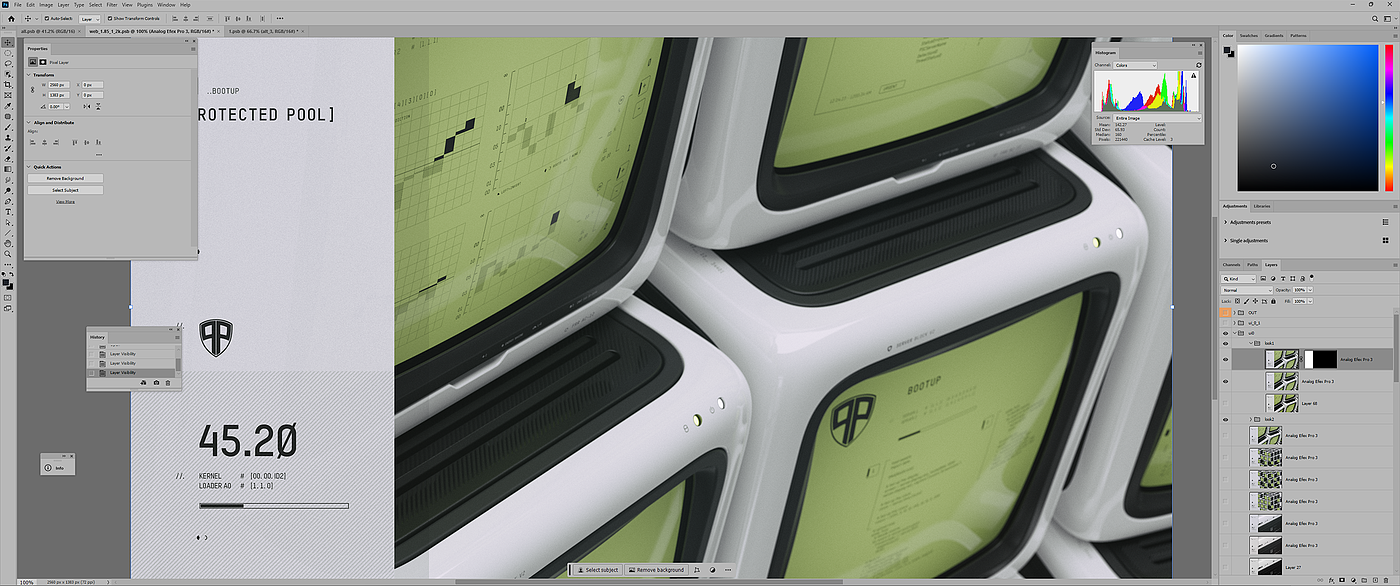Click the link width and height chain icon
This screenshot has height=586, width=1400.
coord(32,90)
